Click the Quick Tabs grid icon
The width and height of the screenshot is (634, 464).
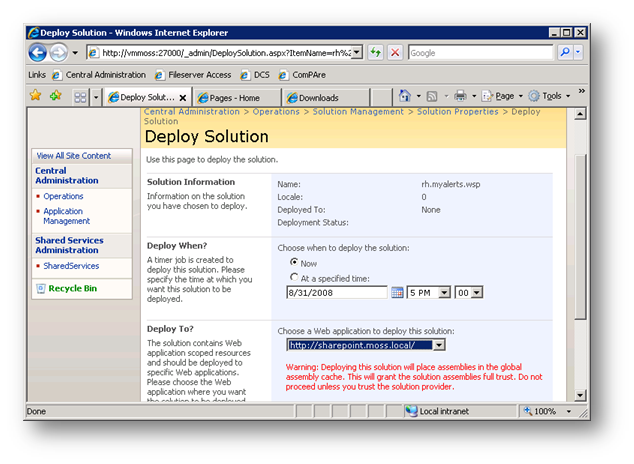(80, 97)
